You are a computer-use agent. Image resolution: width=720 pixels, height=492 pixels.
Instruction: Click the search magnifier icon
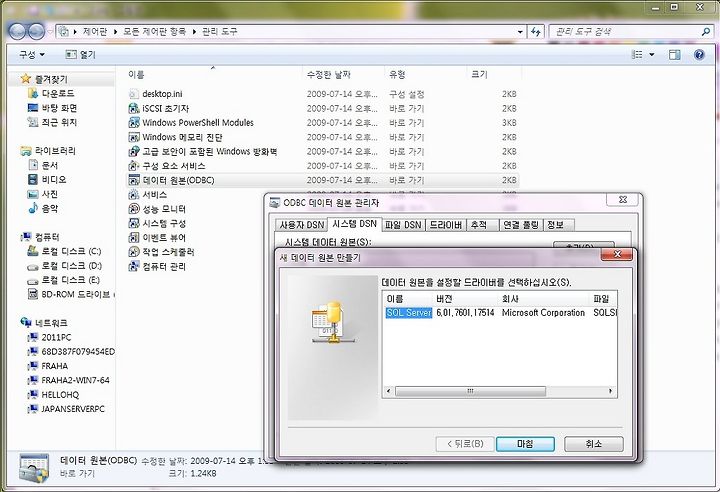(x=706, y=32)
